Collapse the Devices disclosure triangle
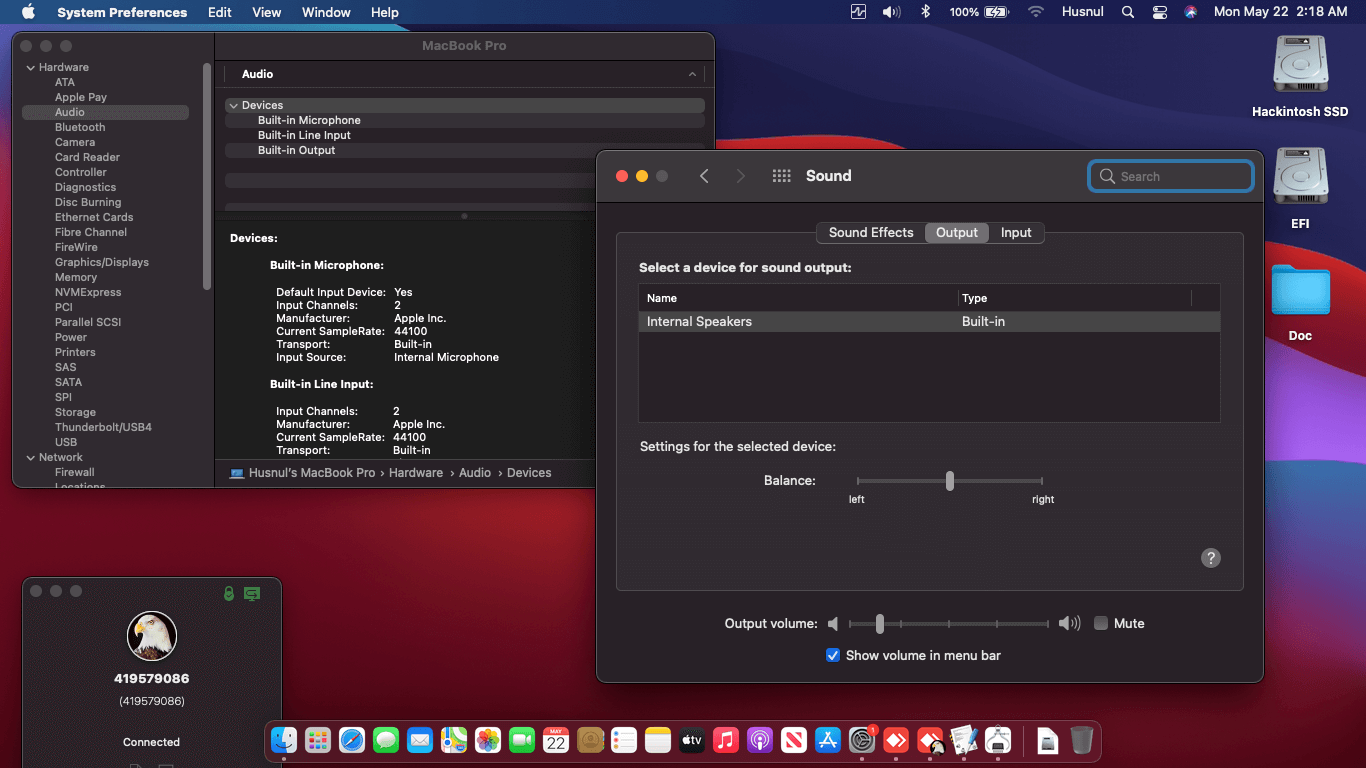Image resolution: width=1366 pixels, height=768 pixels. (233, 105)
